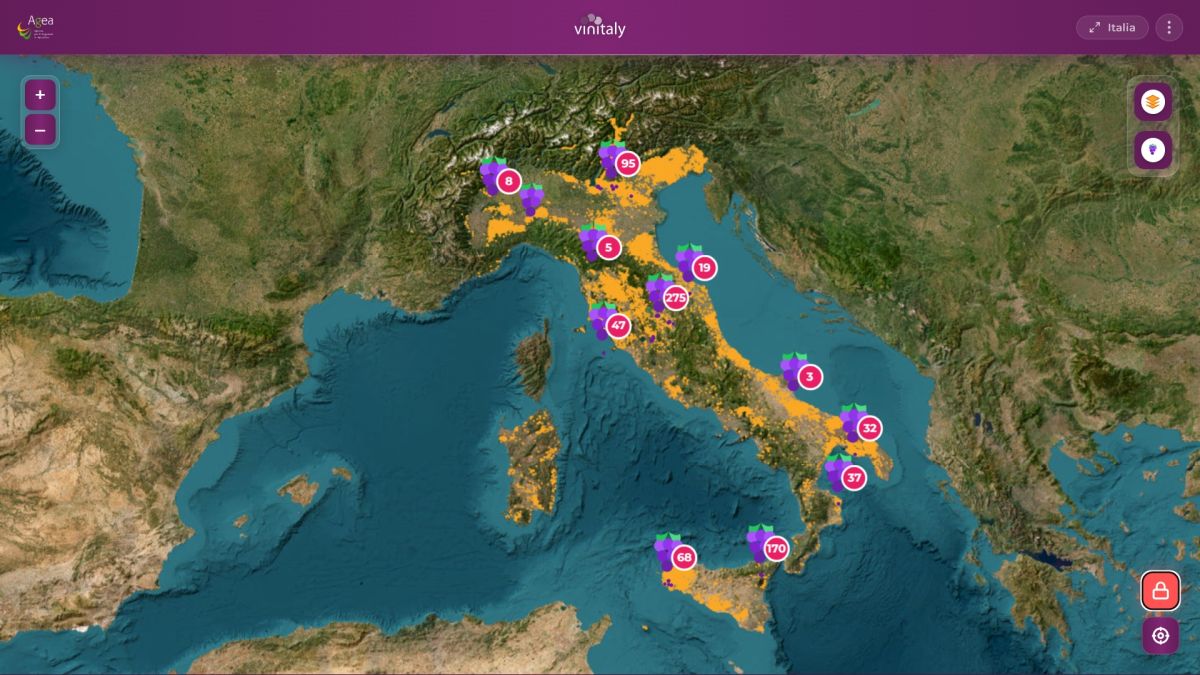Click the grape cluster marked 32
The image size is (1200, 675).
tap(861, 427)
